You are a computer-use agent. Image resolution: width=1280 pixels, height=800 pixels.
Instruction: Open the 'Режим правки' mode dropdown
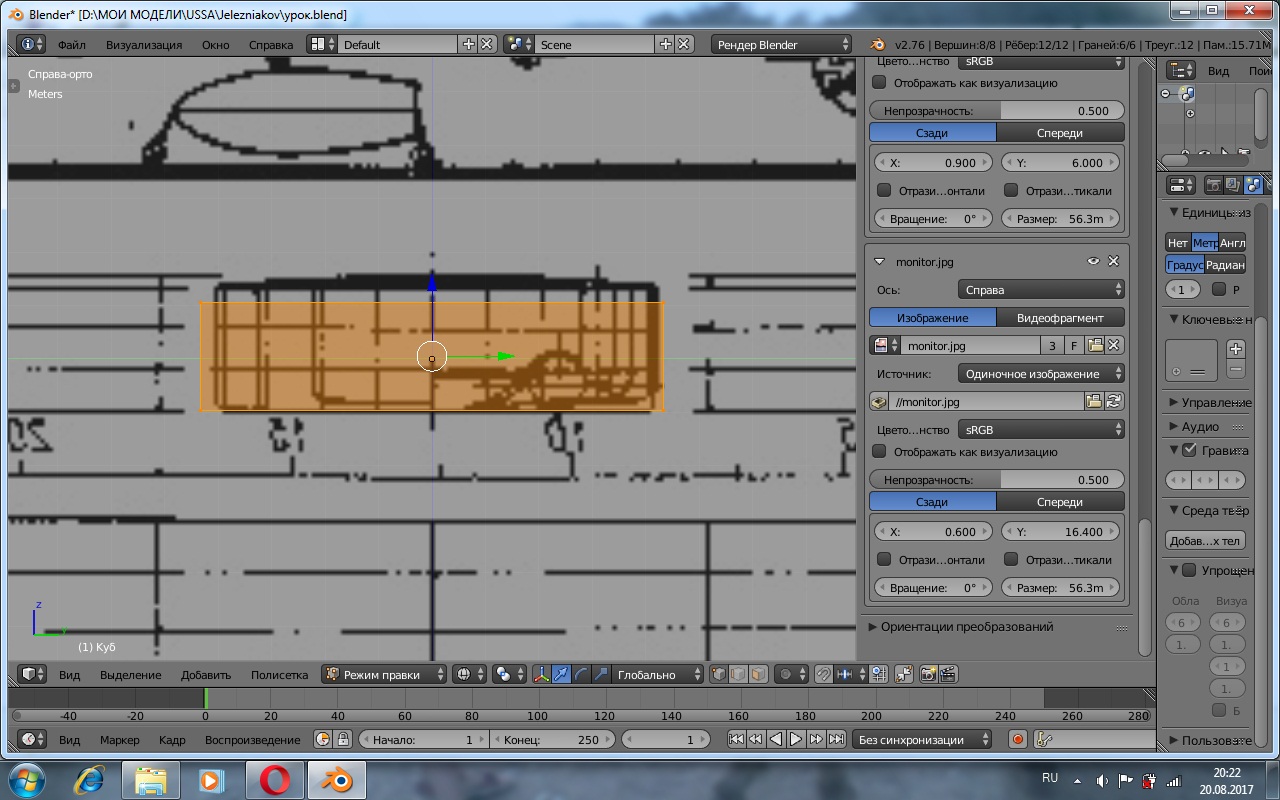(384, 674)
